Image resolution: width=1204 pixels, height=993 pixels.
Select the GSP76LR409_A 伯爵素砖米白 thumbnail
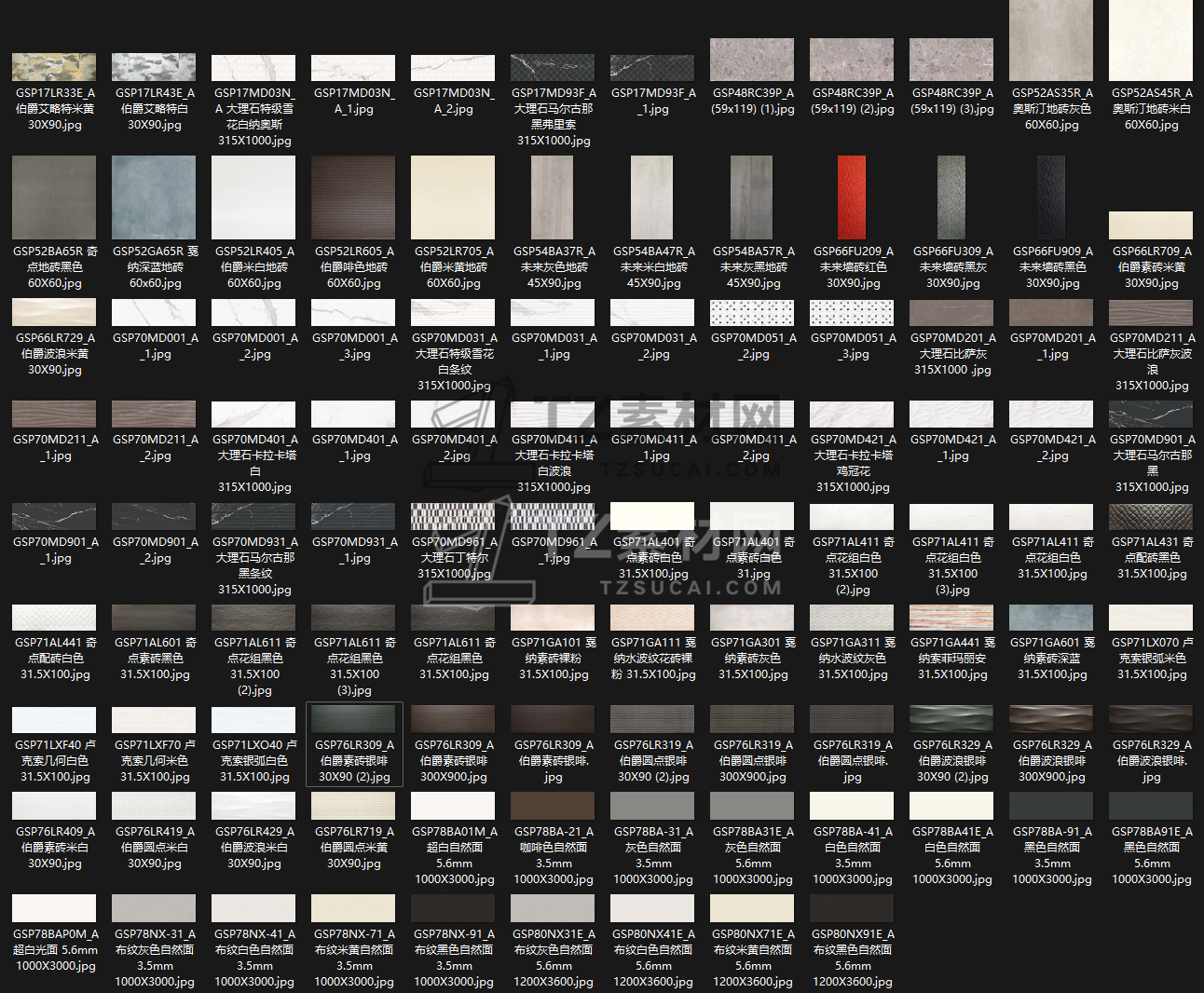pyautogui.click(x=54, y=806)
